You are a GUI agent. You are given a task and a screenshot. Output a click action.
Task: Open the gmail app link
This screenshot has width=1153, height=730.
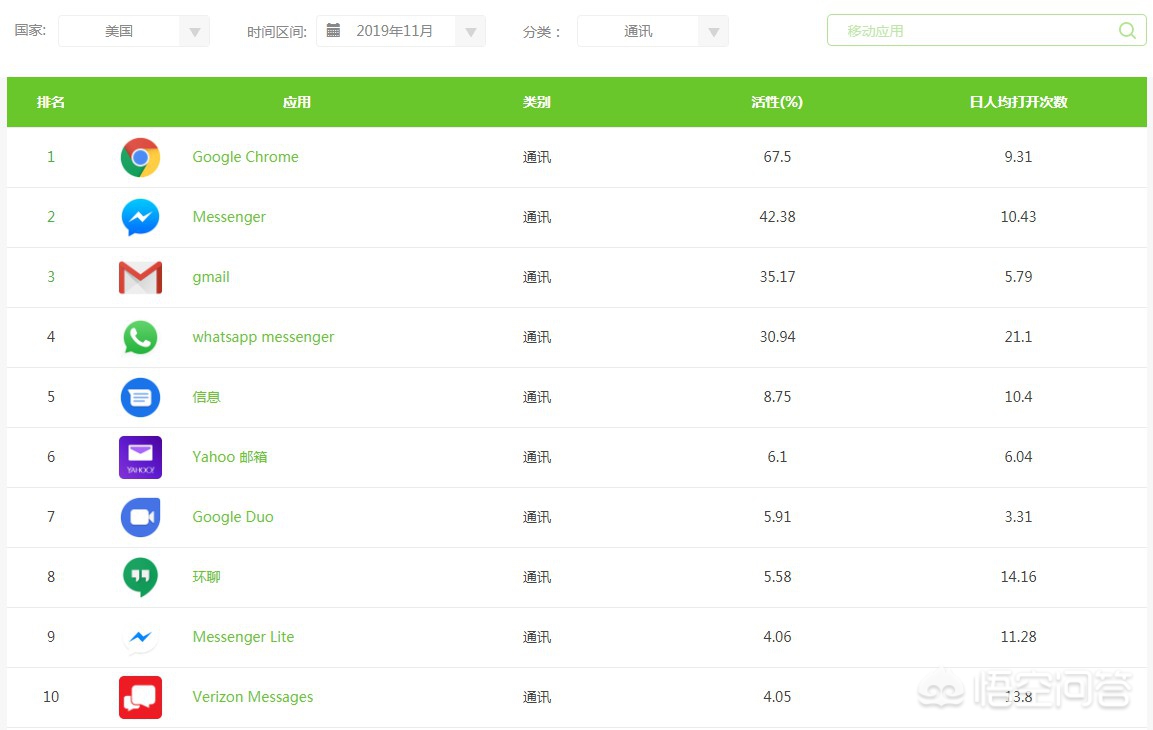211,277
